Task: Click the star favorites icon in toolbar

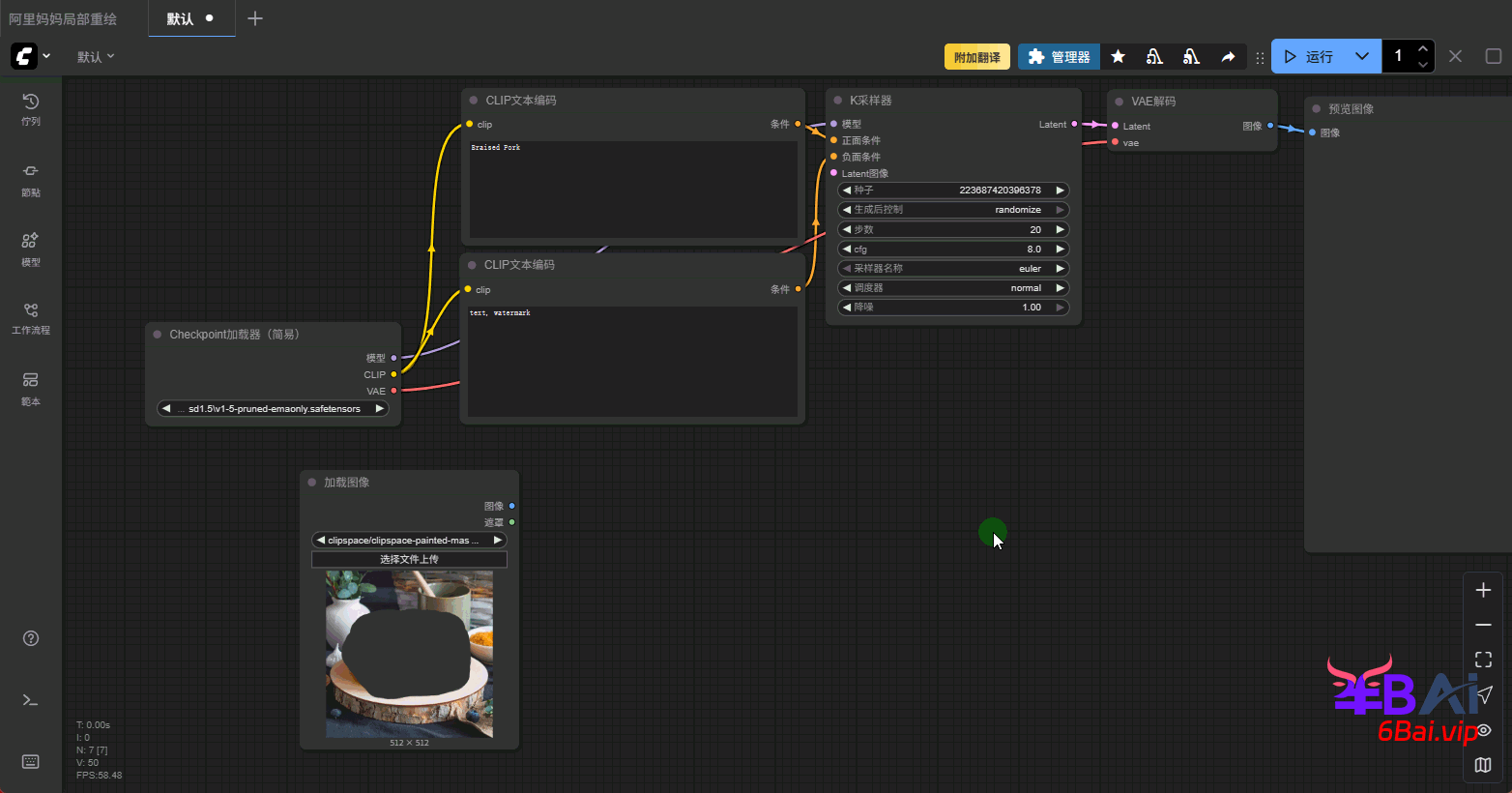Action: 1118,57
